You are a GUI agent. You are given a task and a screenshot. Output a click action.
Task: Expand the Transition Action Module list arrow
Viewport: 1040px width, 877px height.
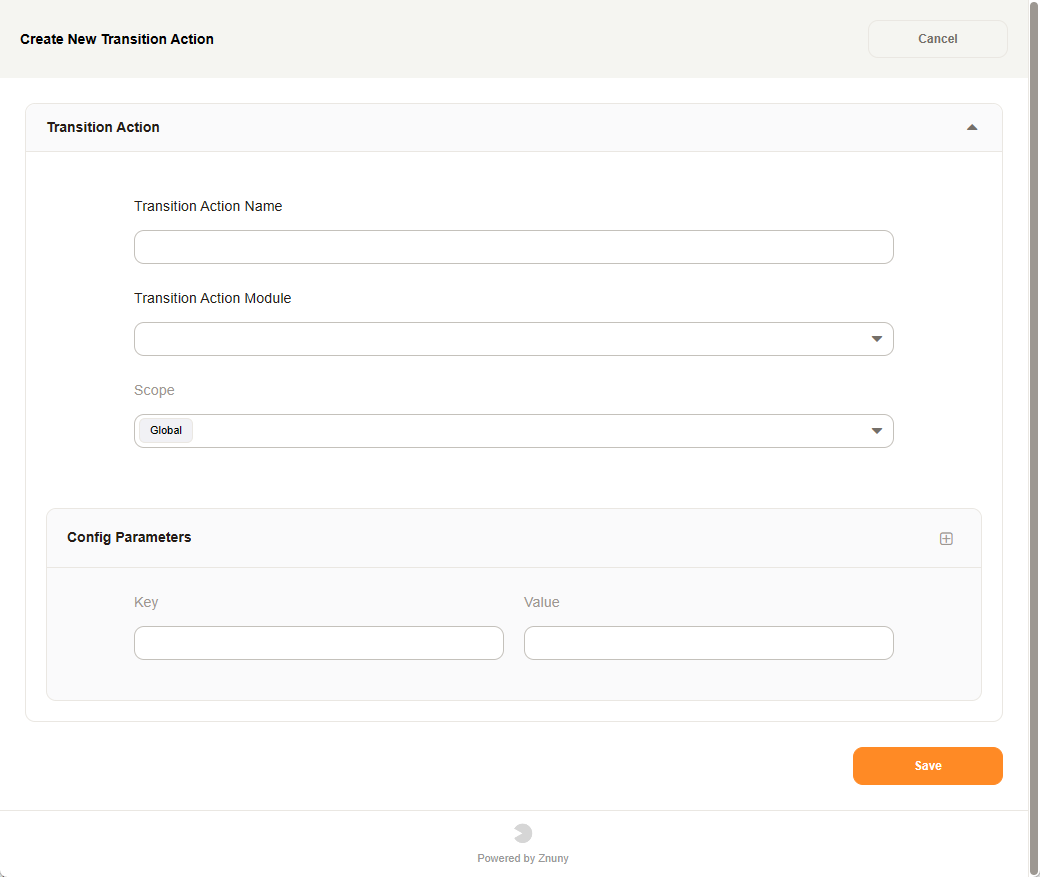tap(877, 339)
